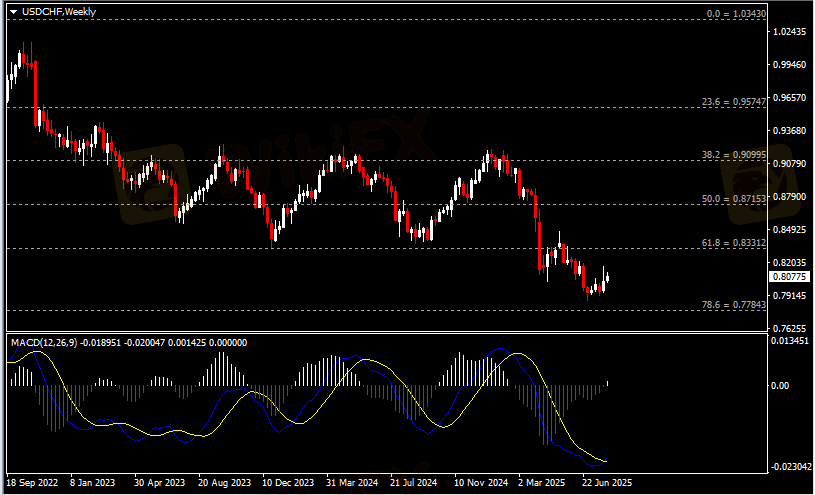This screenshot has height=495, width=815.
Task: Pick the 50.0 = 0.87153 Fibonacci level
Action: point(734,200)
